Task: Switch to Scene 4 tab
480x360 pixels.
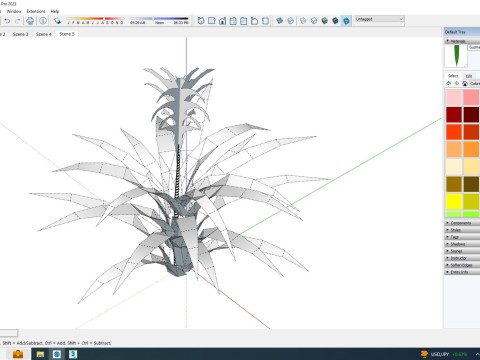Action: pos(44,34)
